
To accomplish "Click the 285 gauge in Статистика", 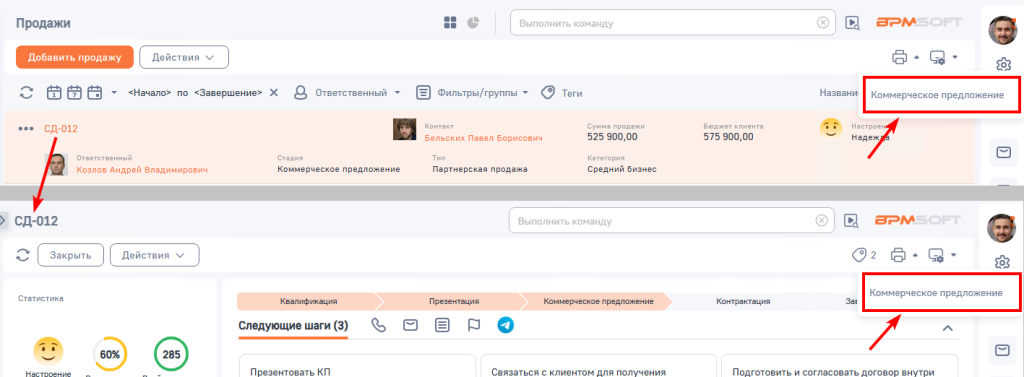I will (x=171, y=355).
